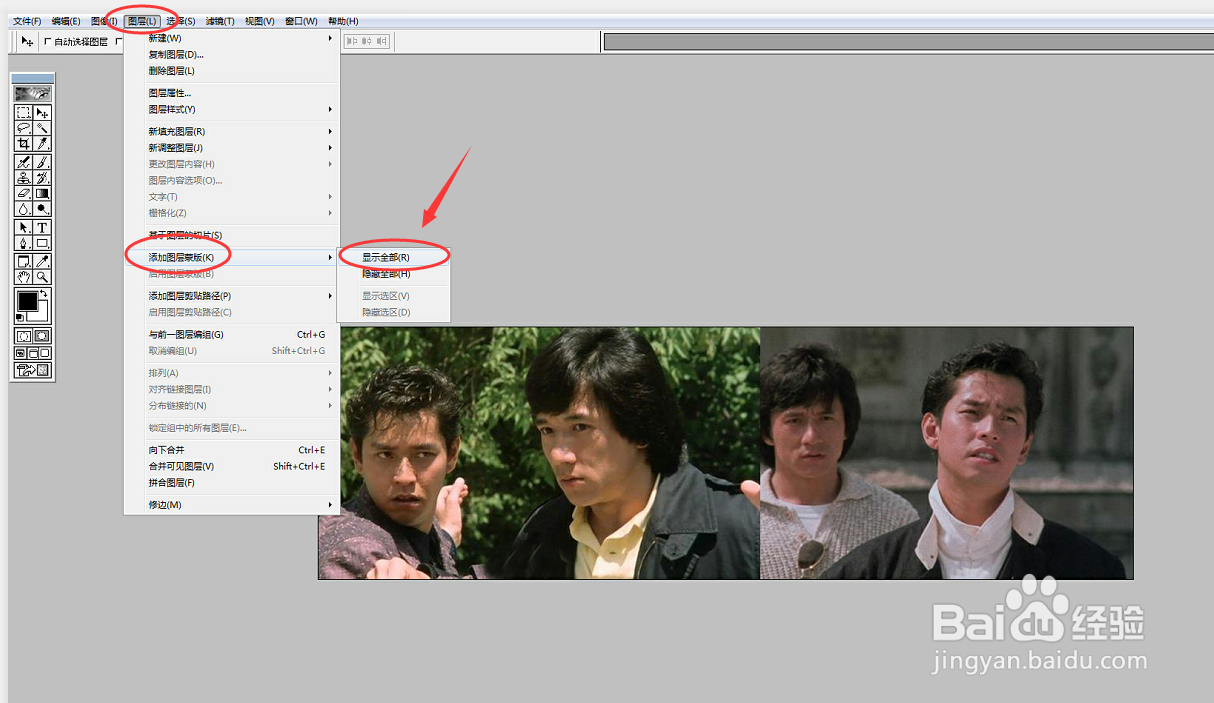
Task: Select the History Brush tool
Action: coord(43,177)
